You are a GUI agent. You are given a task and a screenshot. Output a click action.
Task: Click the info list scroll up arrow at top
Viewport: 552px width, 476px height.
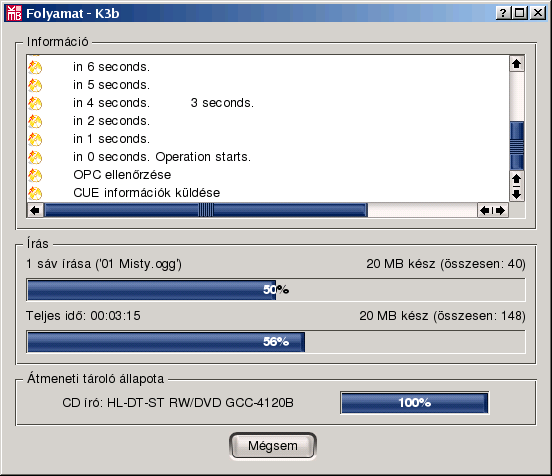(516, 64)
